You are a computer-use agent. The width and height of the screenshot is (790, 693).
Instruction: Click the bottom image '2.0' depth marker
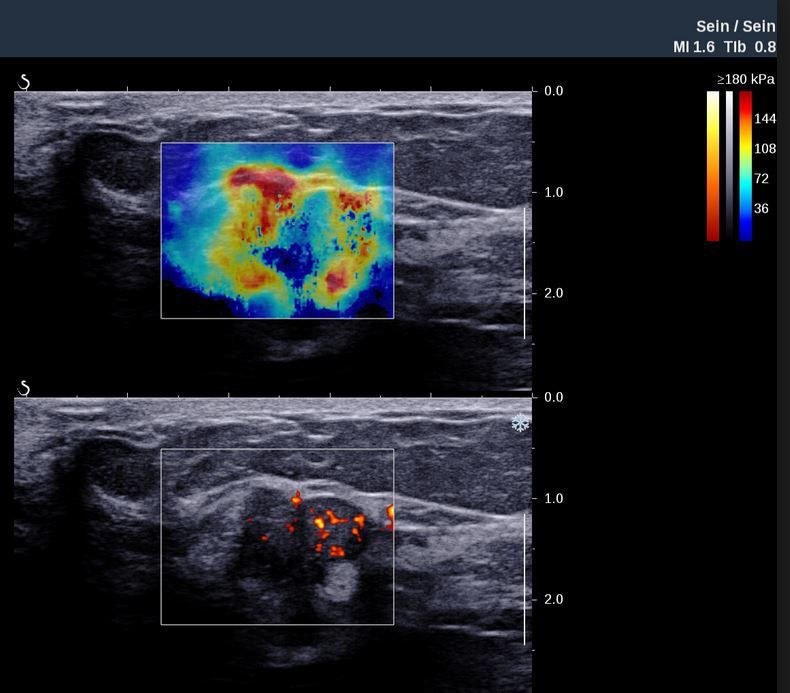pos(553,599)
